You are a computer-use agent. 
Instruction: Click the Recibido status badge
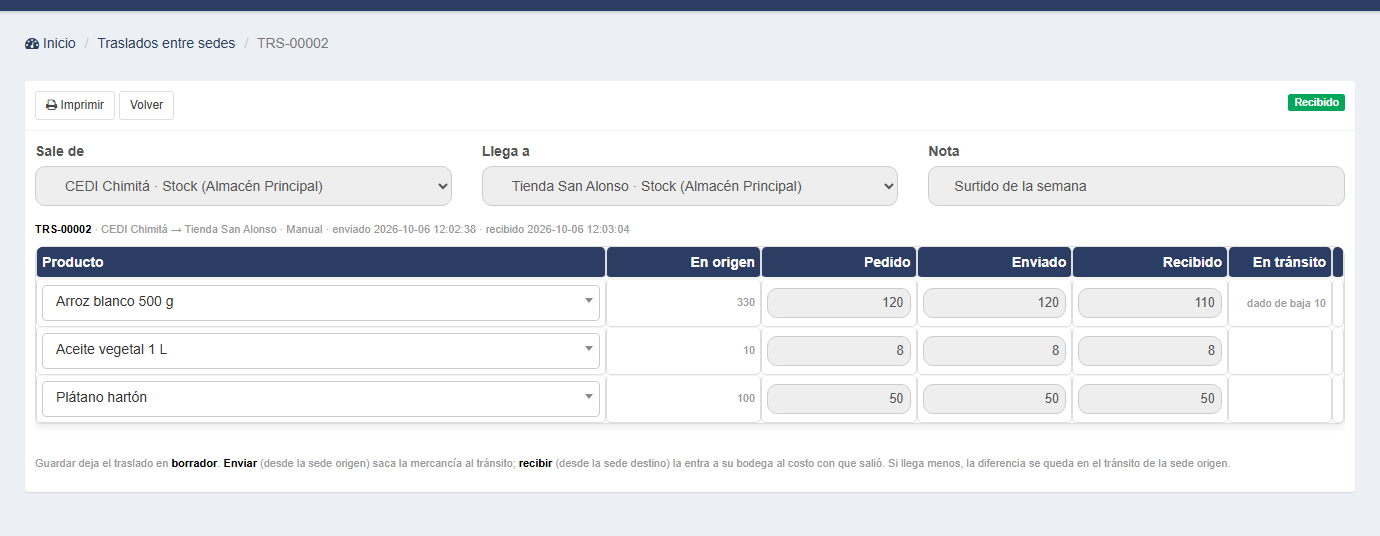tap(1316, 102)
